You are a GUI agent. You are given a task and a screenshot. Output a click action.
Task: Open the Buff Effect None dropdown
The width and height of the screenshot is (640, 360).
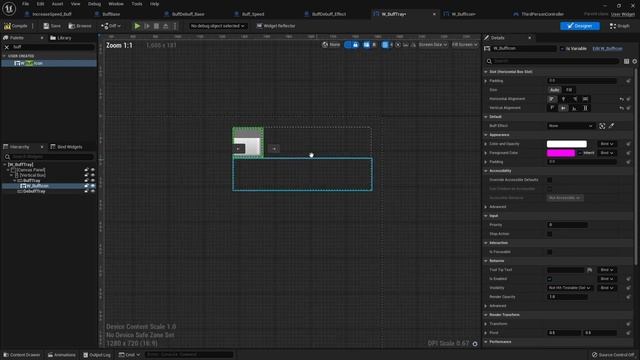571,126
